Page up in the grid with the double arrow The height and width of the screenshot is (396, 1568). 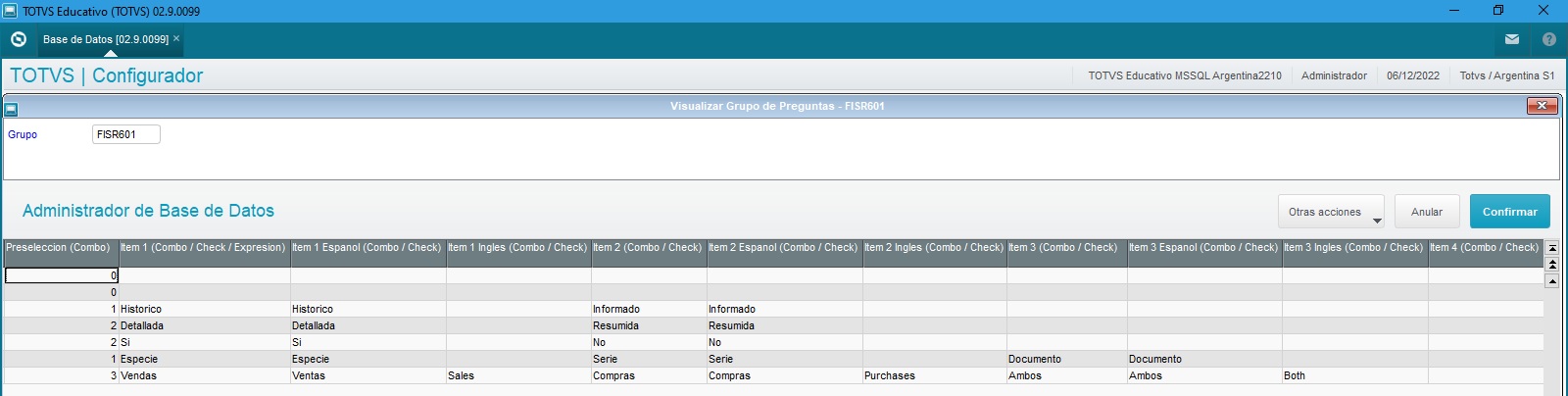coord(1551,265)
